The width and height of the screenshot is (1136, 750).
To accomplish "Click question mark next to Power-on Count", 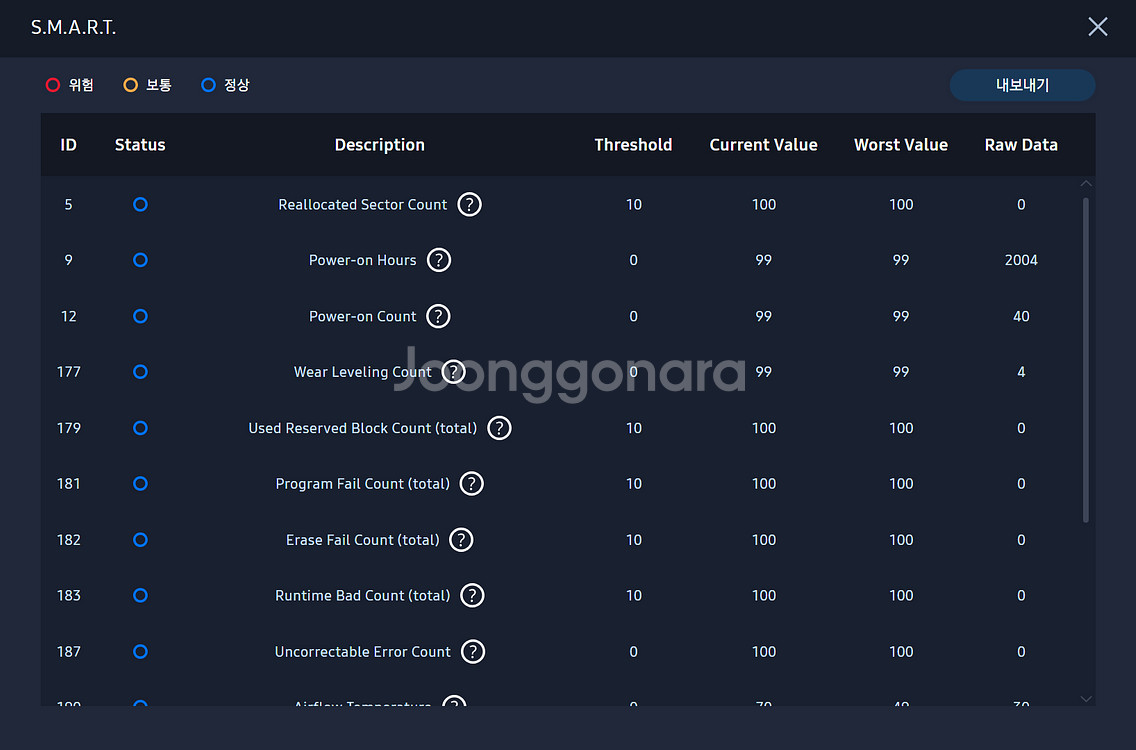I will click(438, 316).
